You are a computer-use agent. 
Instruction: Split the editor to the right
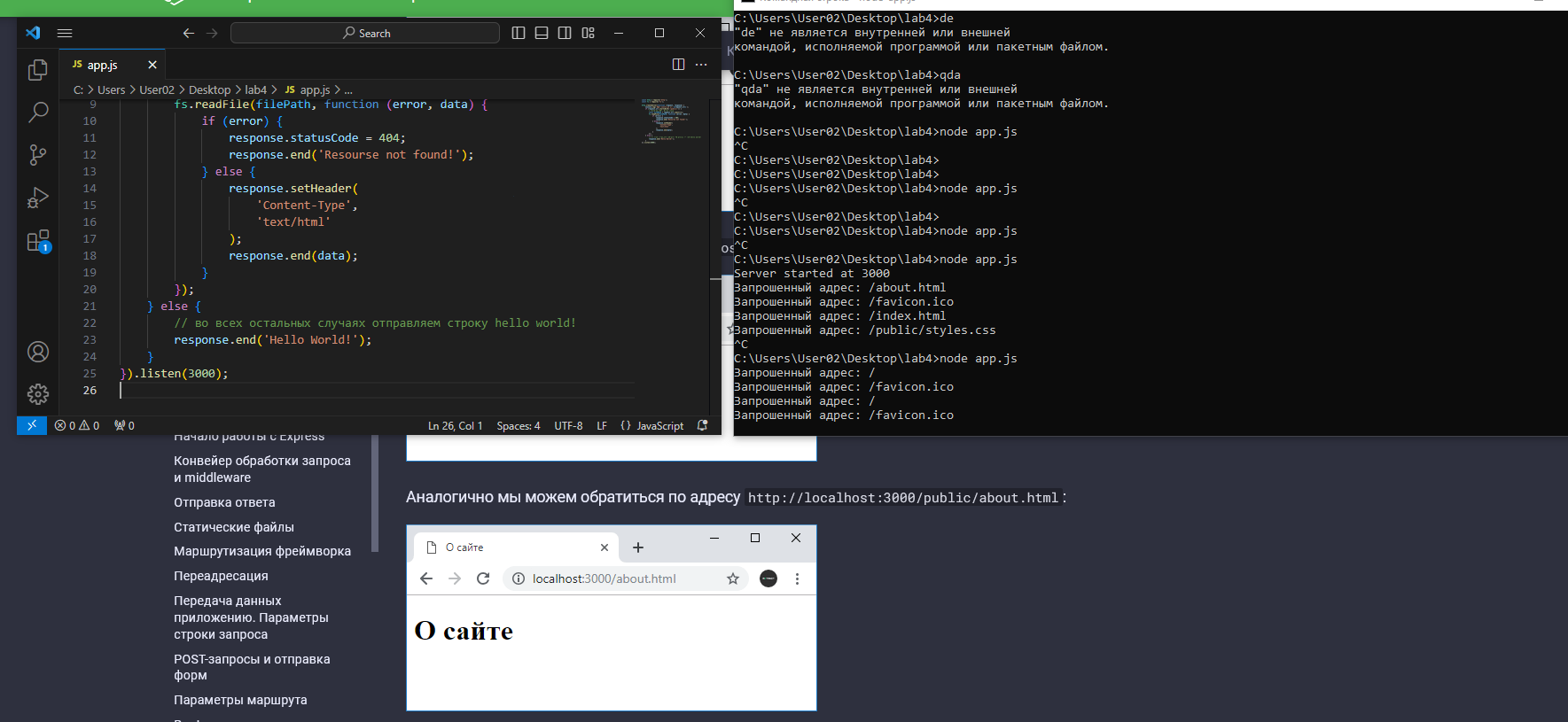[678, 65]
